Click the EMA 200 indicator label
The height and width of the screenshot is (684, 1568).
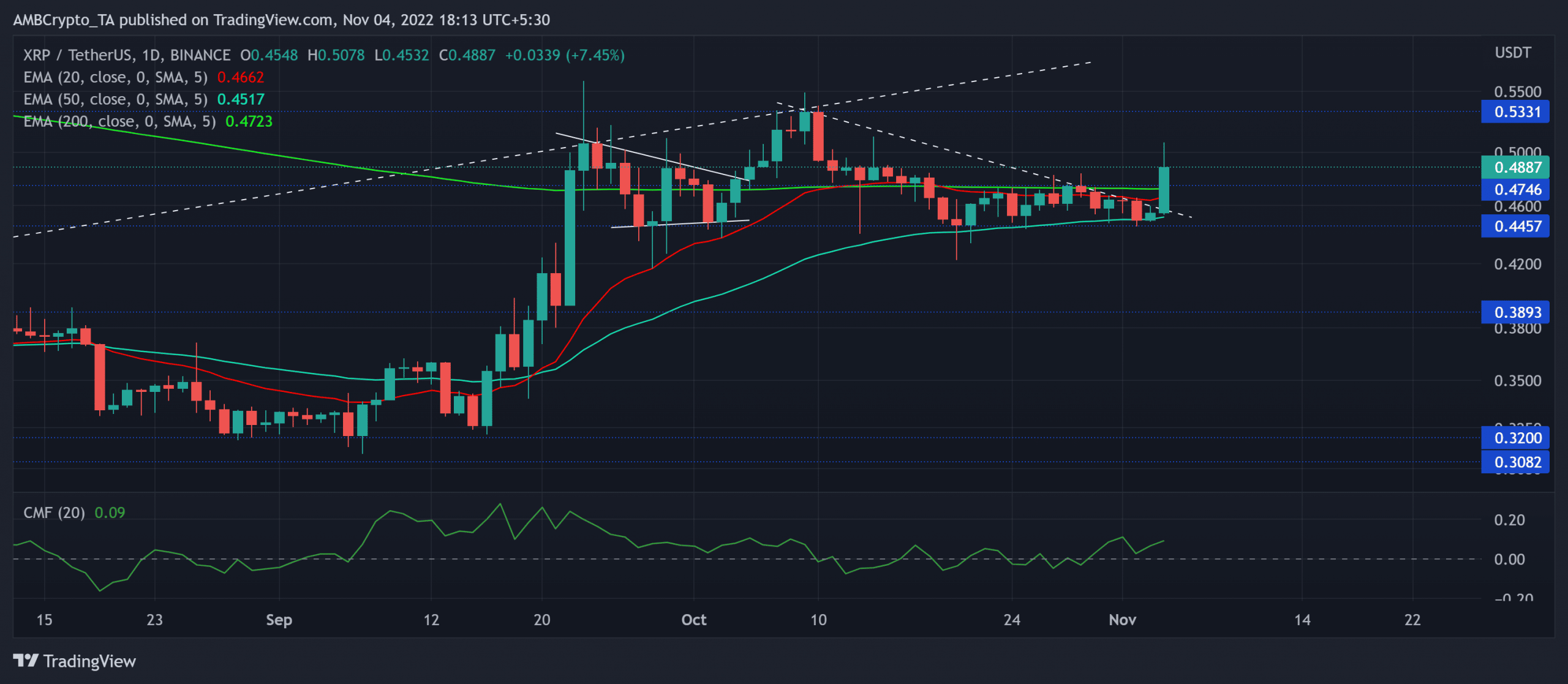119,121
